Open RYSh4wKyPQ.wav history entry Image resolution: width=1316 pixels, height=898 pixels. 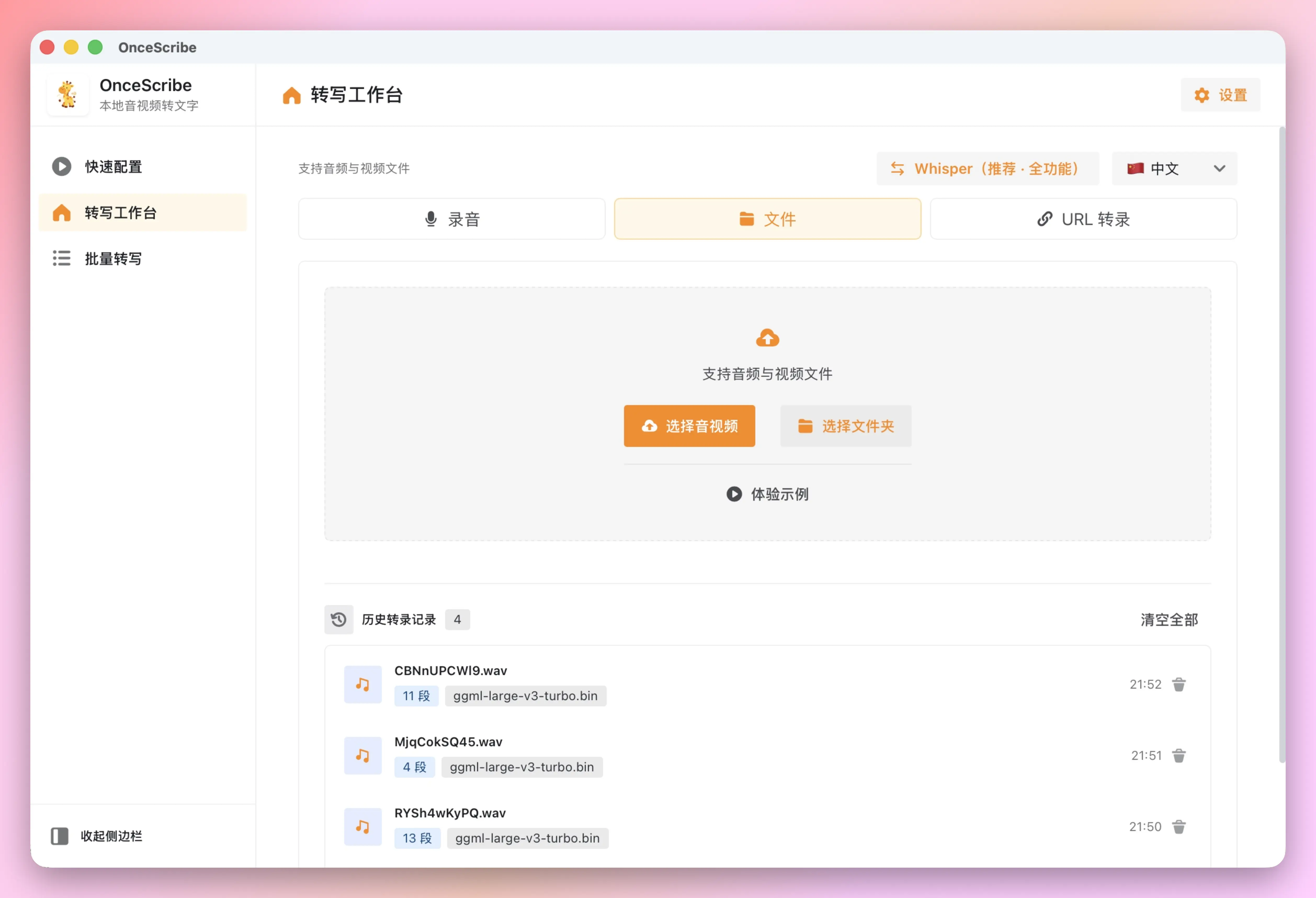click(767, 827)
